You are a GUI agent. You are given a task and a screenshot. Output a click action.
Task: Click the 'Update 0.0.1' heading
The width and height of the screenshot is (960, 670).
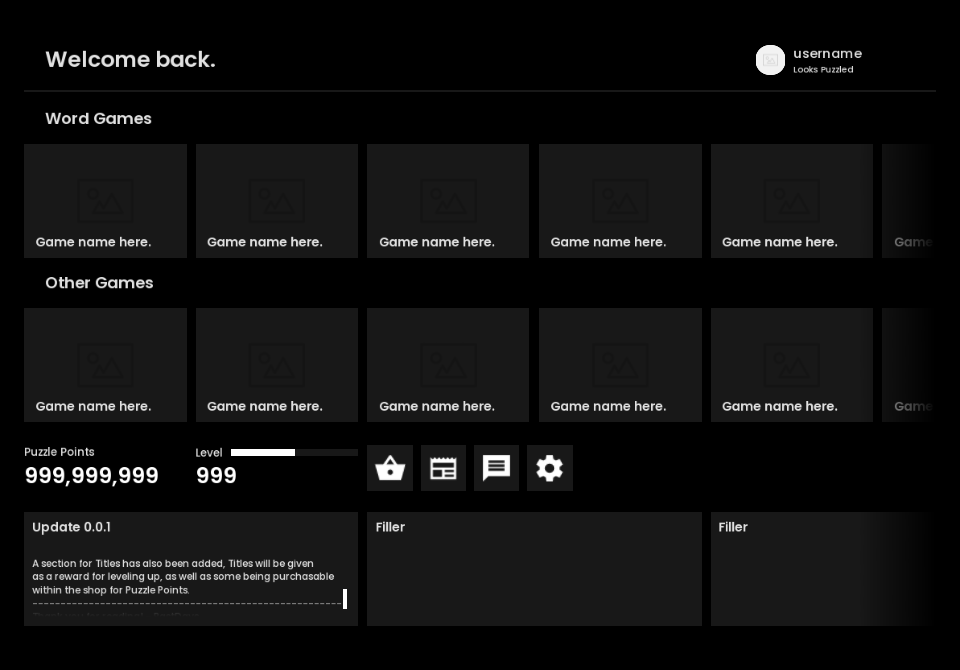click(72, 527)
